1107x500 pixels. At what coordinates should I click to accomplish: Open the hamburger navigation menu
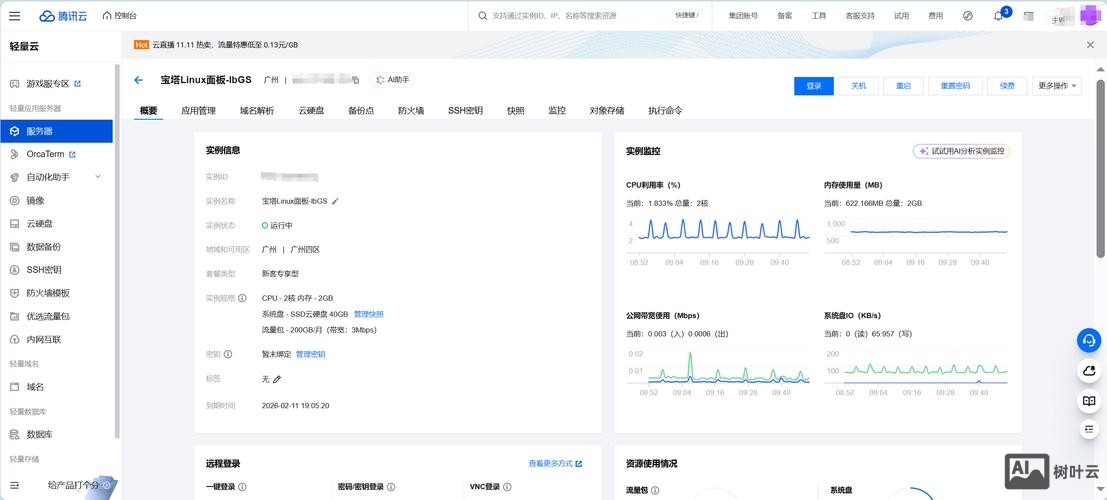point(14,16)
